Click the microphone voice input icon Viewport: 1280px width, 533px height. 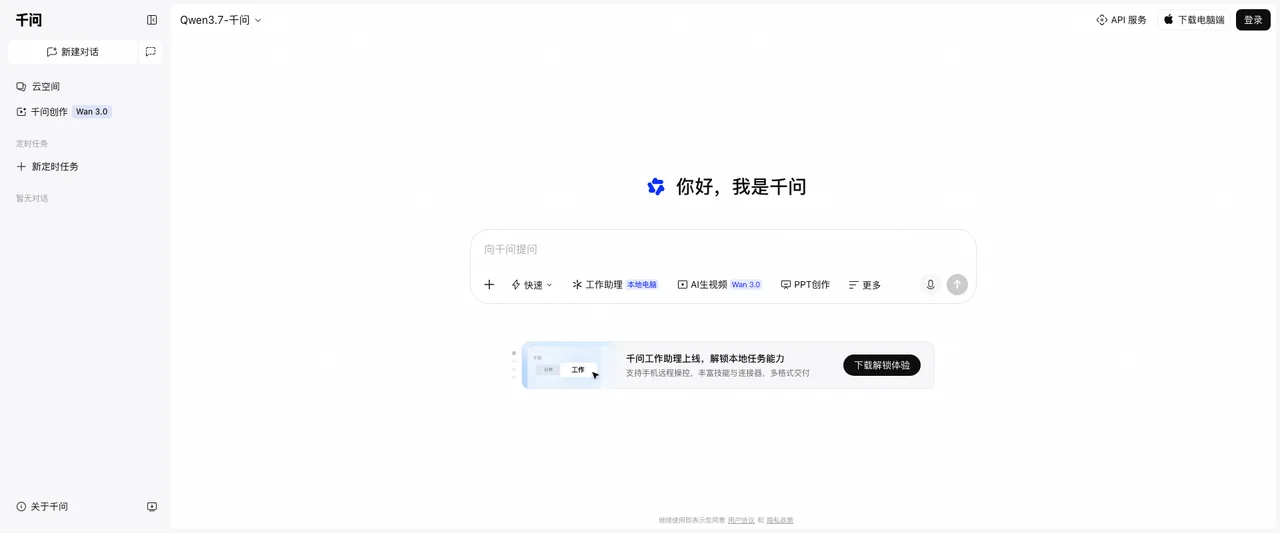pyautogui.click(x=930, y=285)
